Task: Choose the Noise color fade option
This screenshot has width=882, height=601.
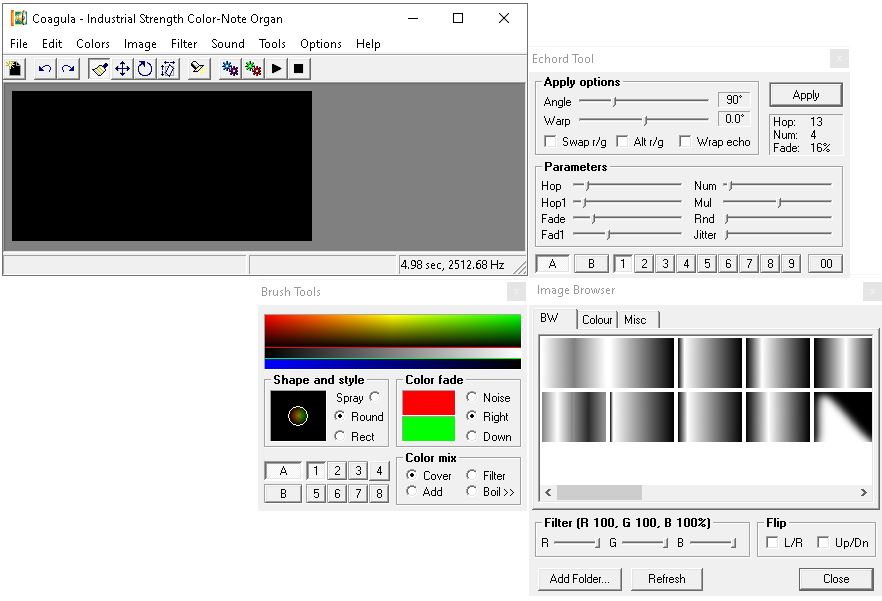Action: point(472,397)
